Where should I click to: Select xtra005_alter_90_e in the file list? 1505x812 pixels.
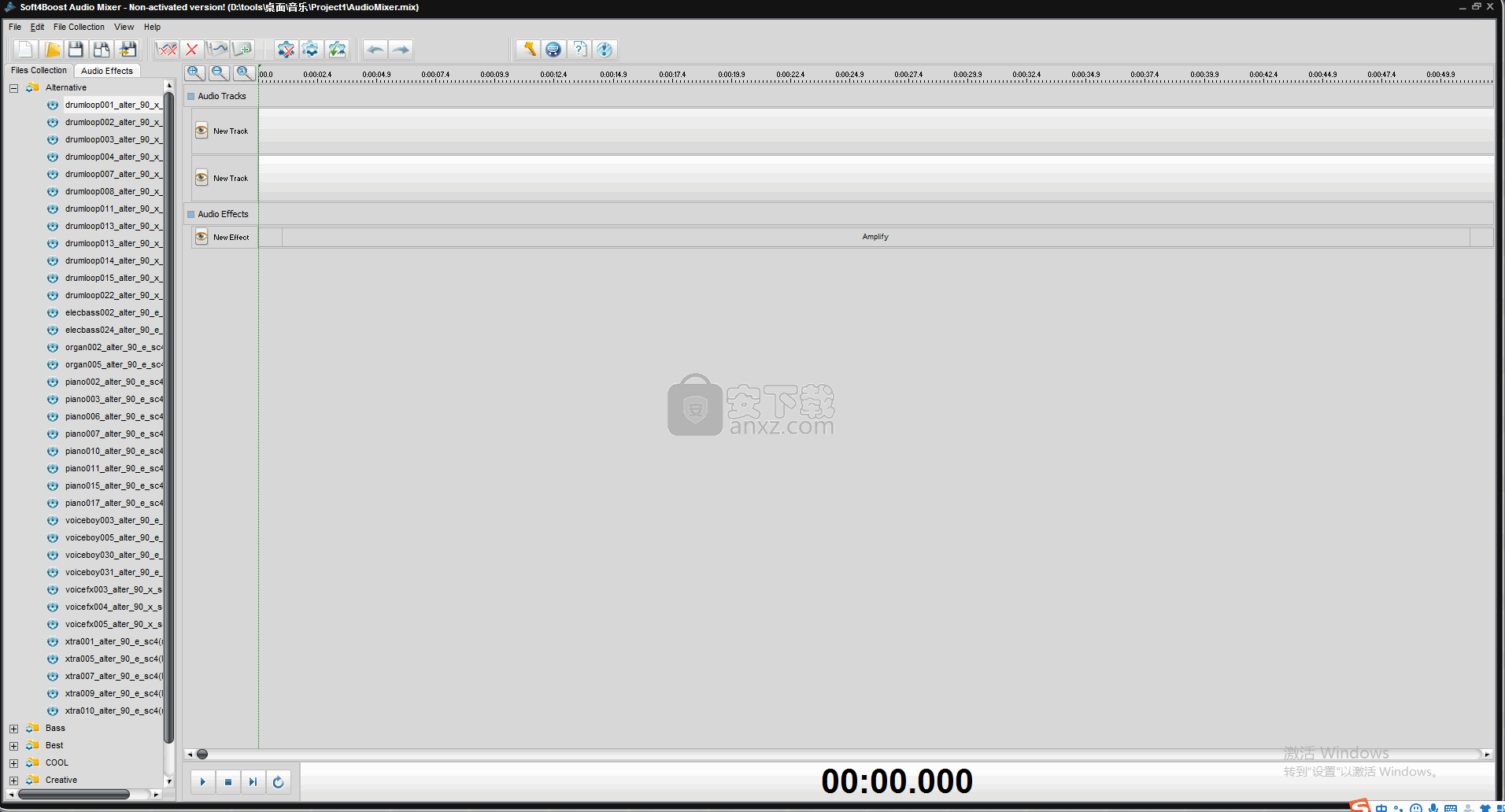point(113,659)
